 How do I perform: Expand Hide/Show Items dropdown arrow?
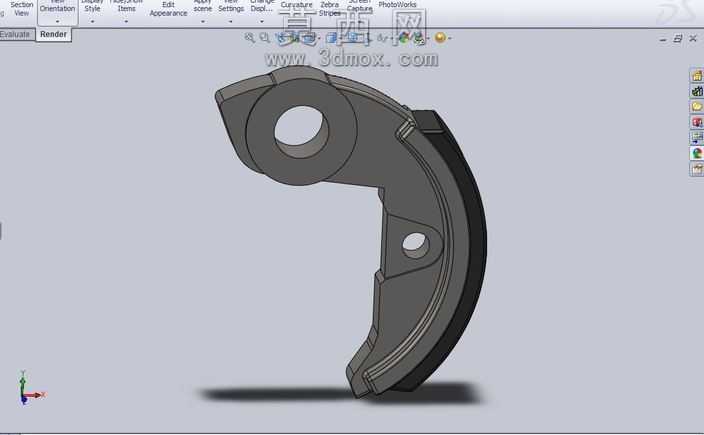pyautogui.click(x=126, y=22)
